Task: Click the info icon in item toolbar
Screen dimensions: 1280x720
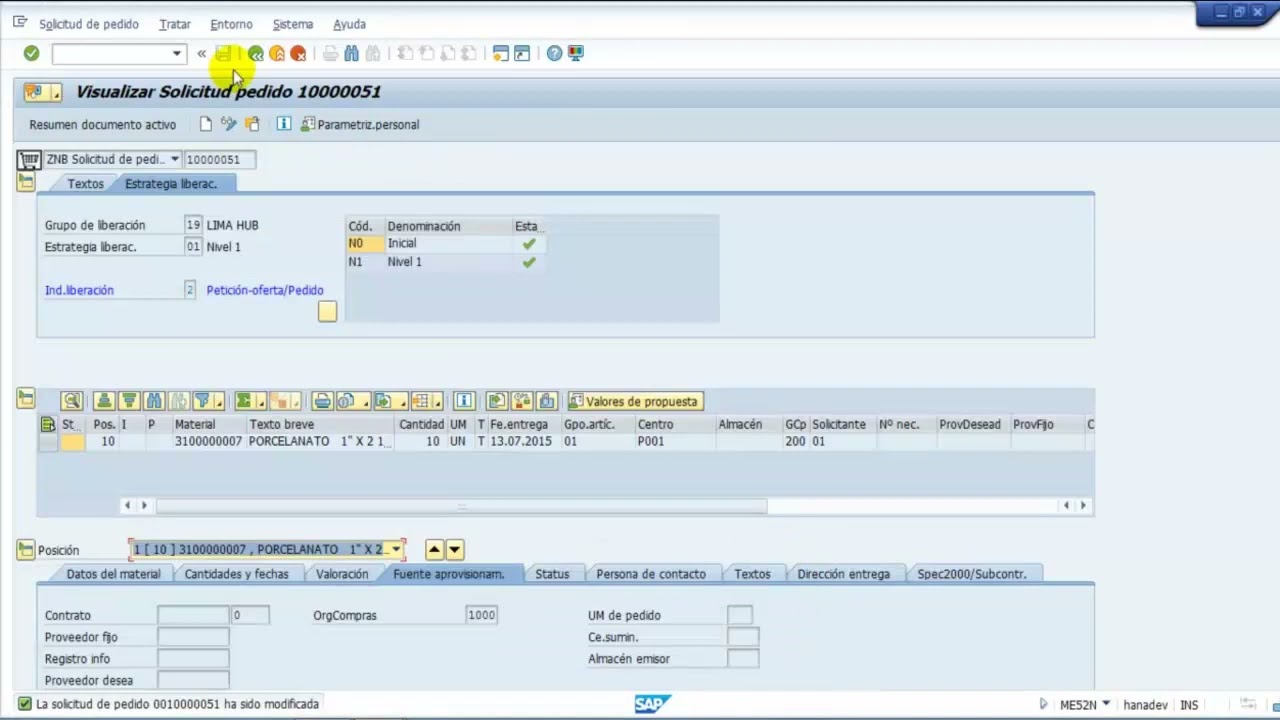Action: pos(463,401)
